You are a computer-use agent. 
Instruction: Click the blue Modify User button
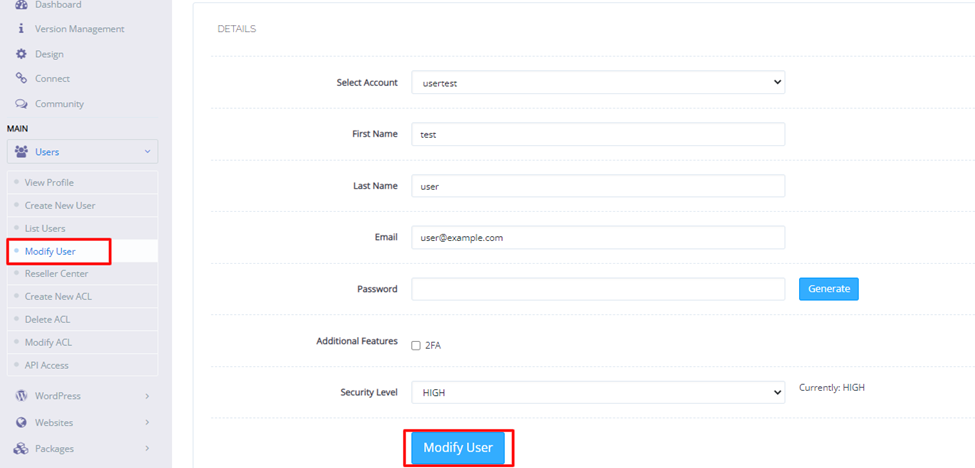point(458,447)
